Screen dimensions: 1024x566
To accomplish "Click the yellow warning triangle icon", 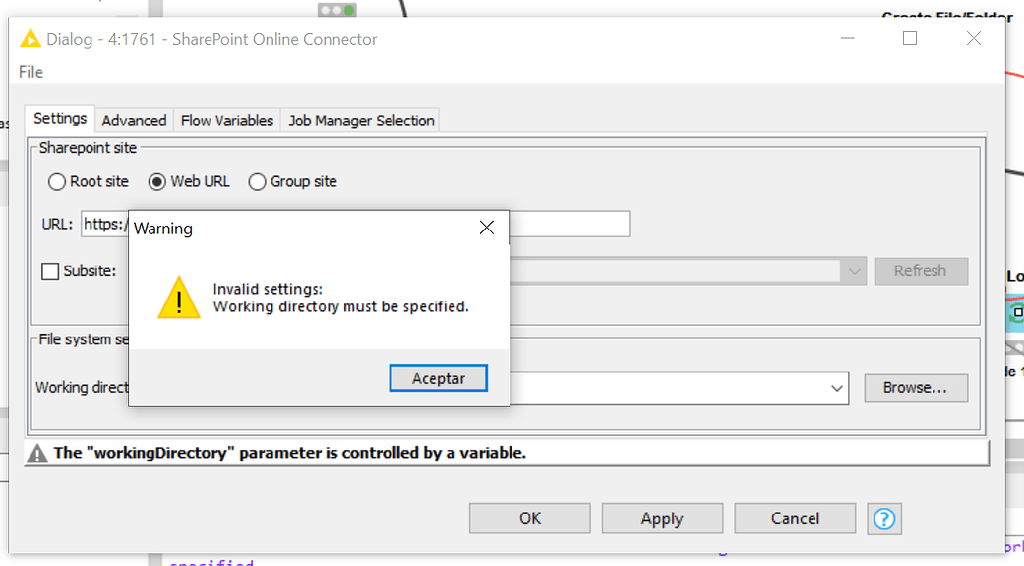I will 179,298.
